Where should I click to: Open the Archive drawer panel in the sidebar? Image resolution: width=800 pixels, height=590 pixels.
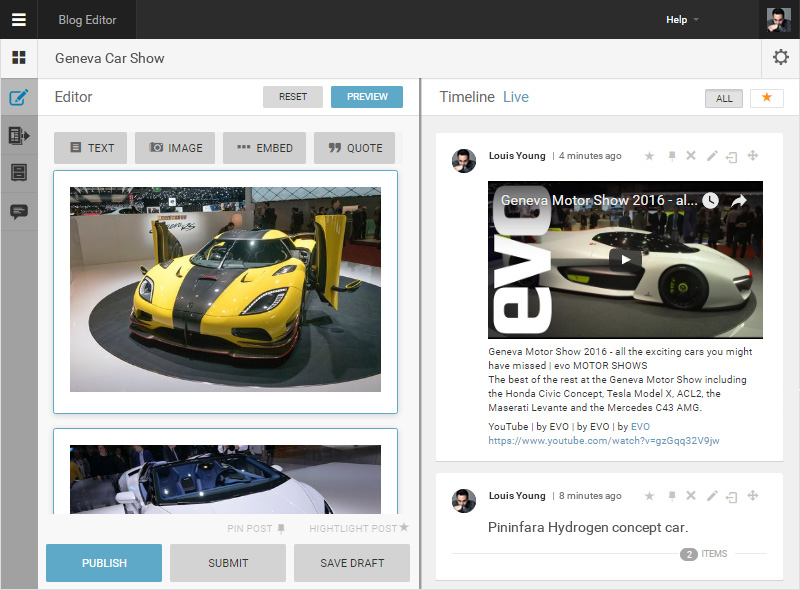coord(18,171)
